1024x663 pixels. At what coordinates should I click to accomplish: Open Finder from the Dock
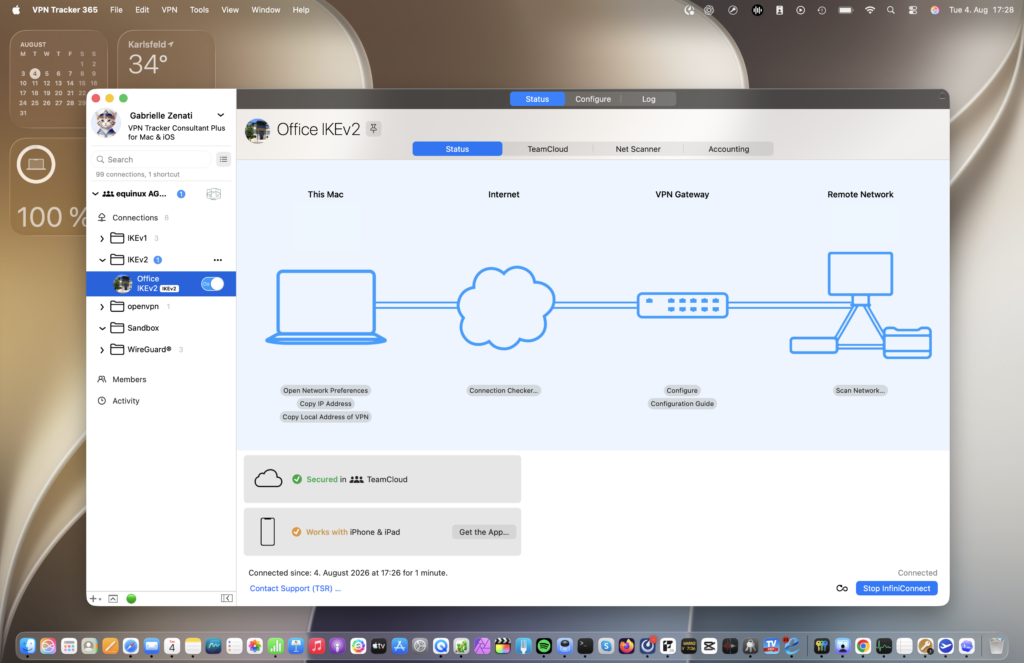27,646
